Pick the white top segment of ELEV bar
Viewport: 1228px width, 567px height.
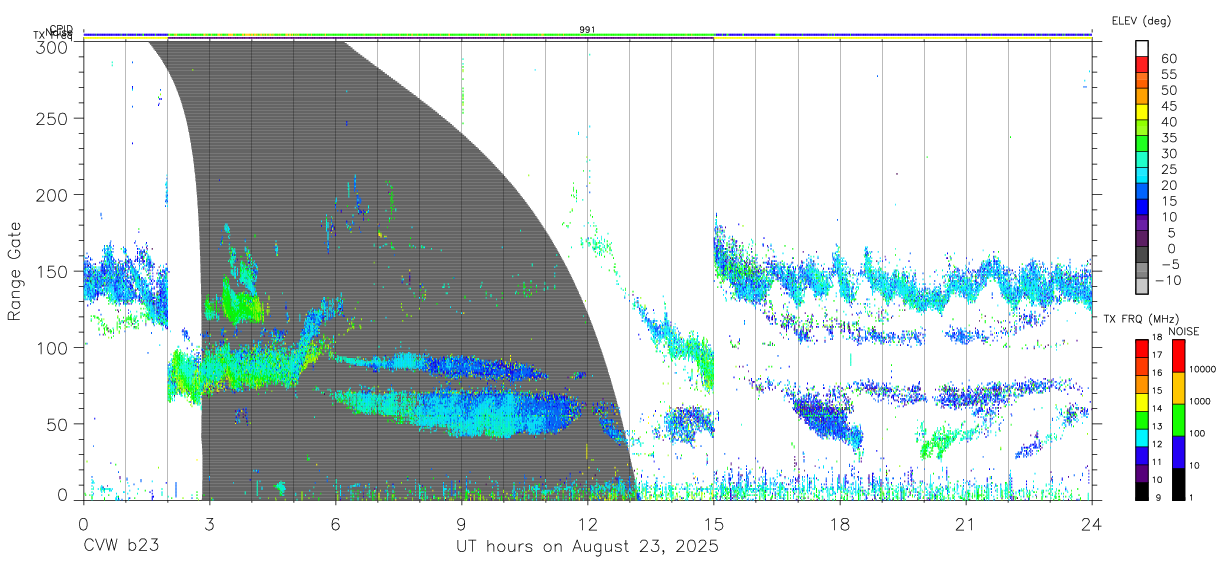point(1142,49)
